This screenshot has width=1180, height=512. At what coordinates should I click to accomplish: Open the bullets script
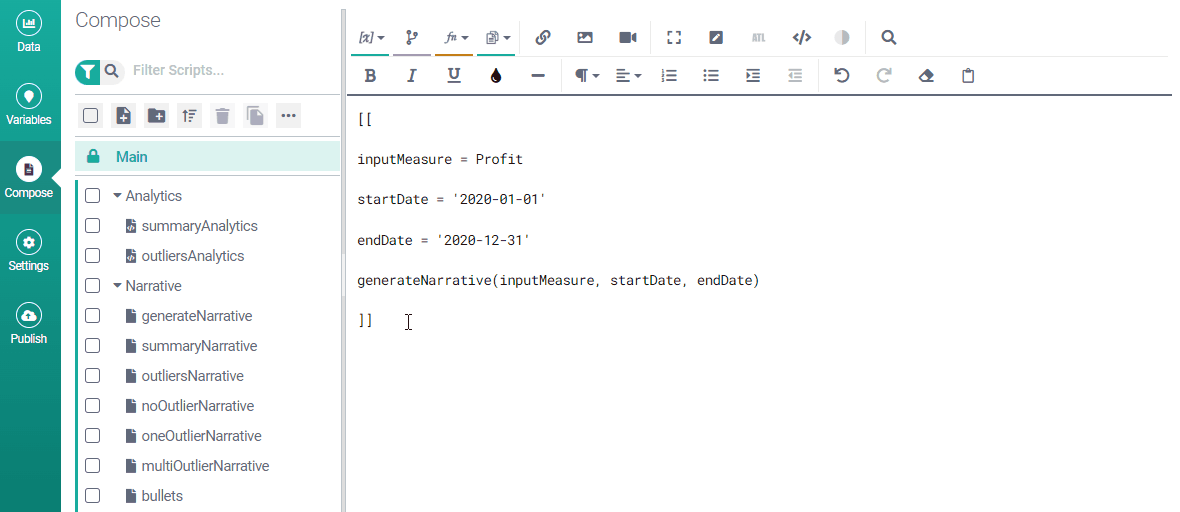click(x=162, y=496)
